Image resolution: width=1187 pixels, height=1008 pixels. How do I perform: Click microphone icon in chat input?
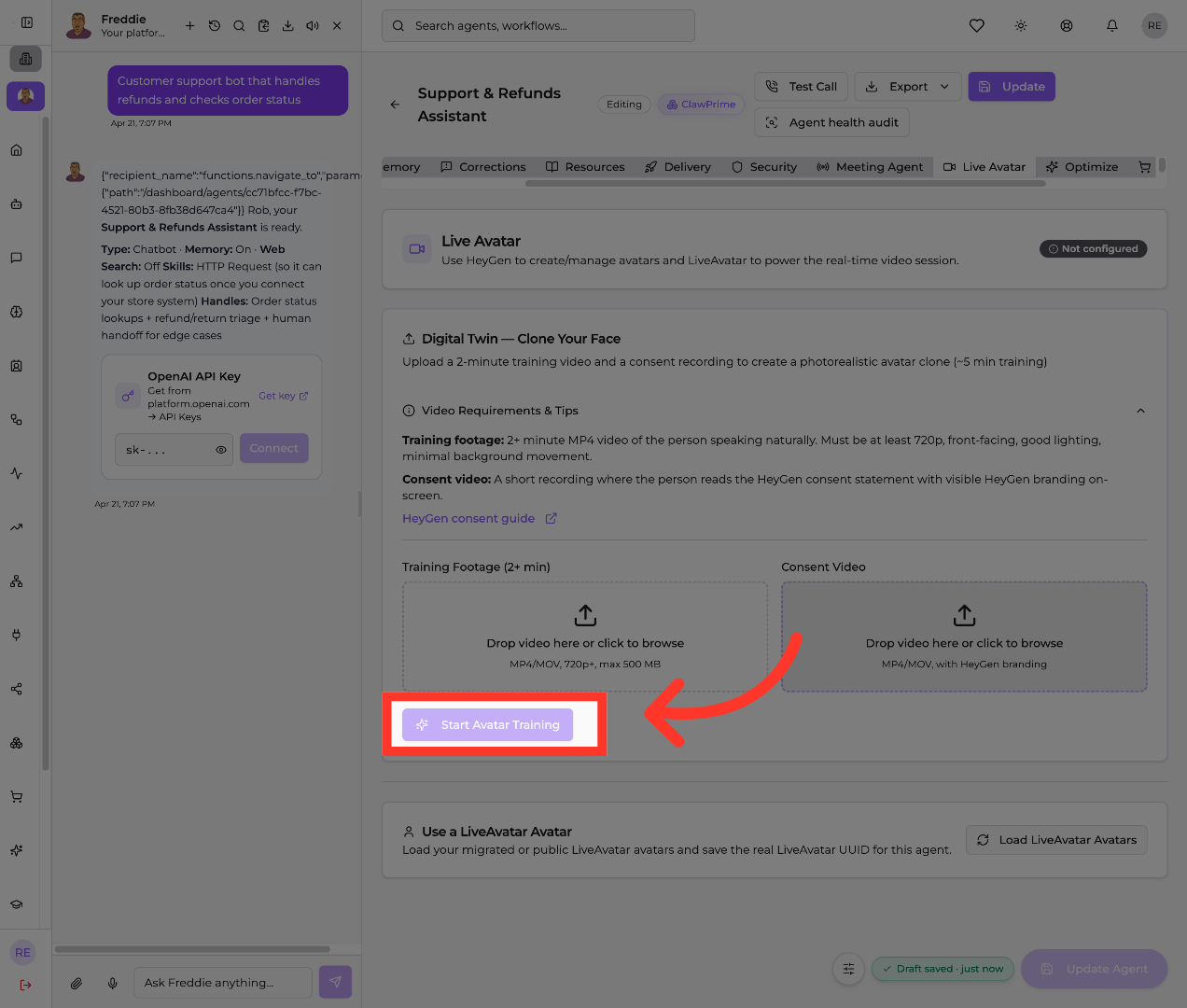(x=113, y=983)
